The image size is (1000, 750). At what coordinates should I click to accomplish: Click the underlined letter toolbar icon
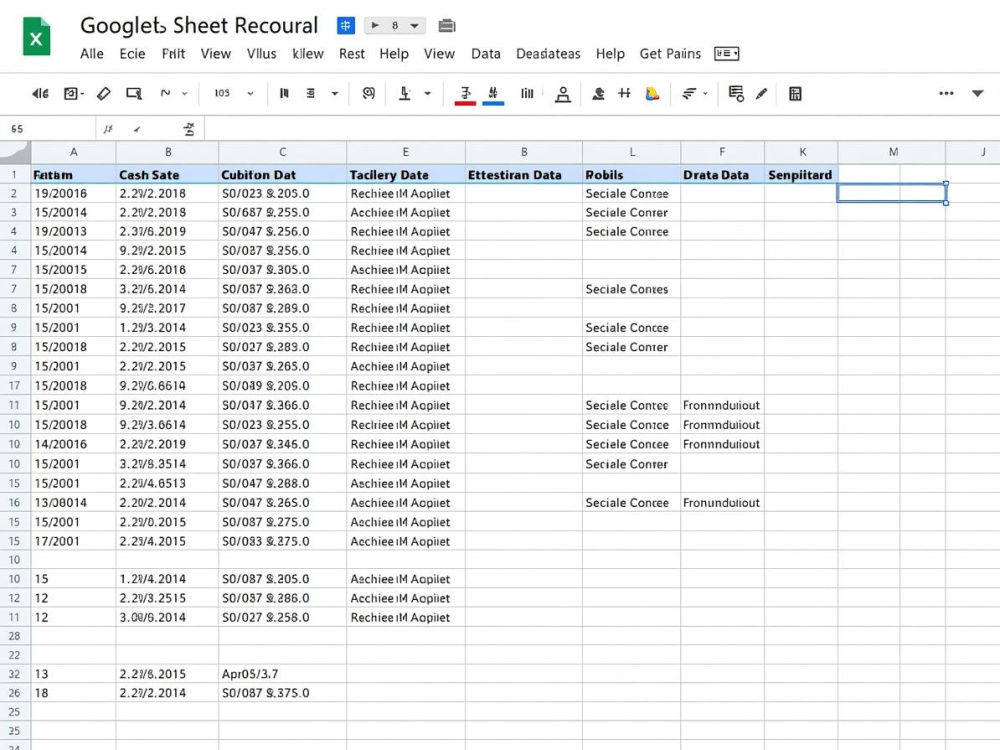coord(404,94)
